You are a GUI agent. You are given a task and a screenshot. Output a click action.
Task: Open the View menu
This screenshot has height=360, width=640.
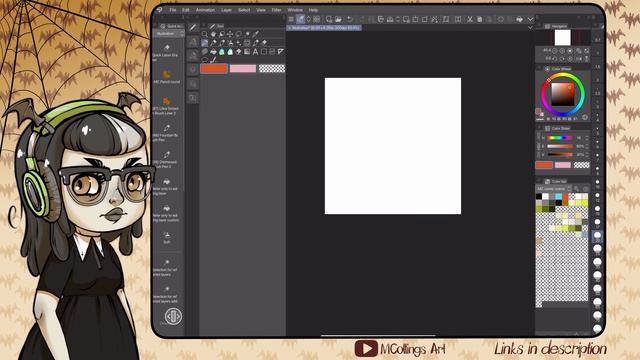coord(261,10)
